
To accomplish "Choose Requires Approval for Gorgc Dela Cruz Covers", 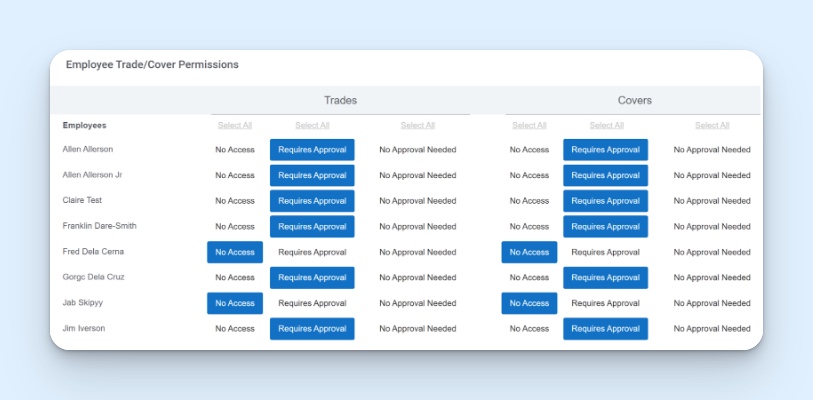I will (605, 278).
